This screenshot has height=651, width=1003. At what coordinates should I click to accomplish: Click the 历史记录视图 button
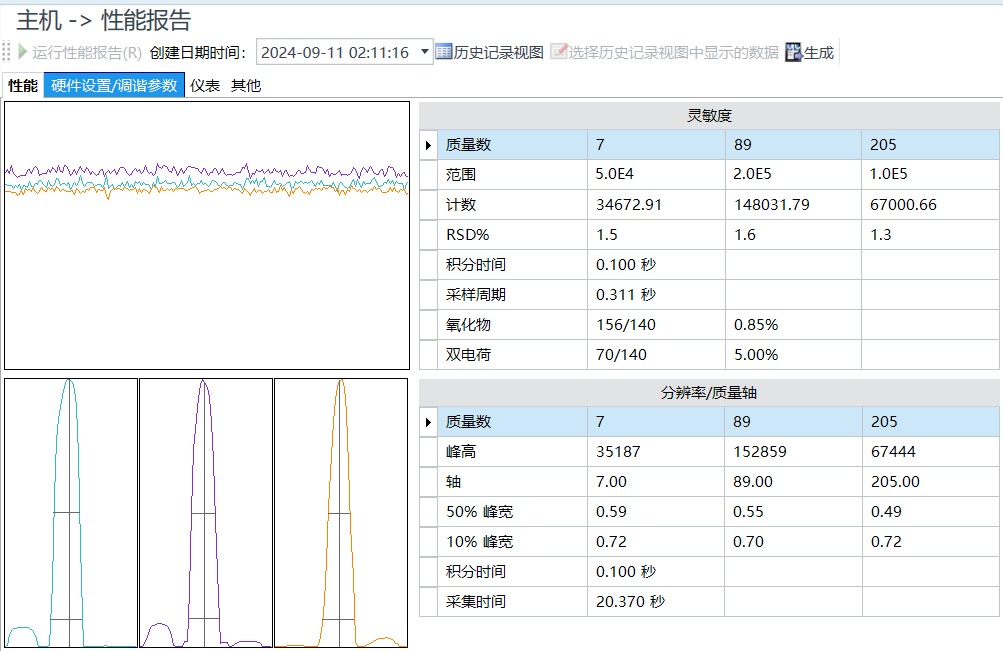coord(489,52)
